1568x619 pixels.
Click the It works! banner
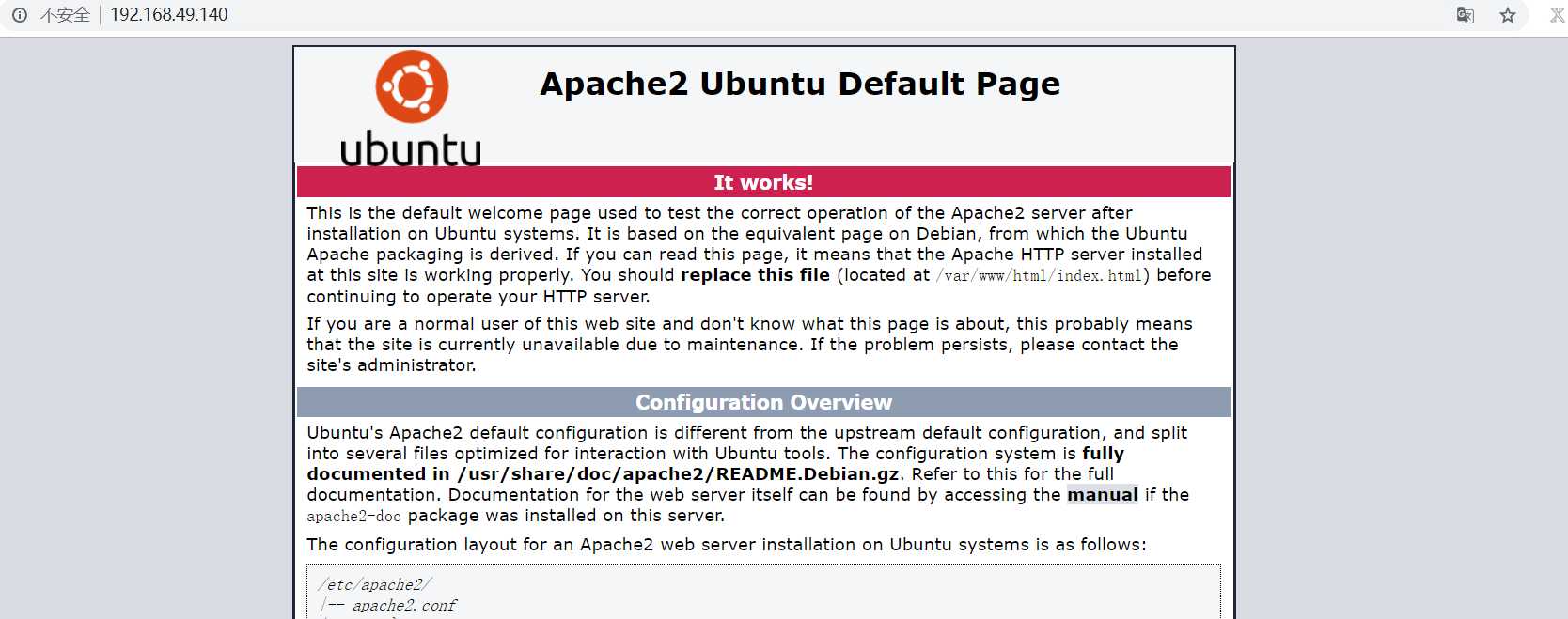[x=763, y=182]
